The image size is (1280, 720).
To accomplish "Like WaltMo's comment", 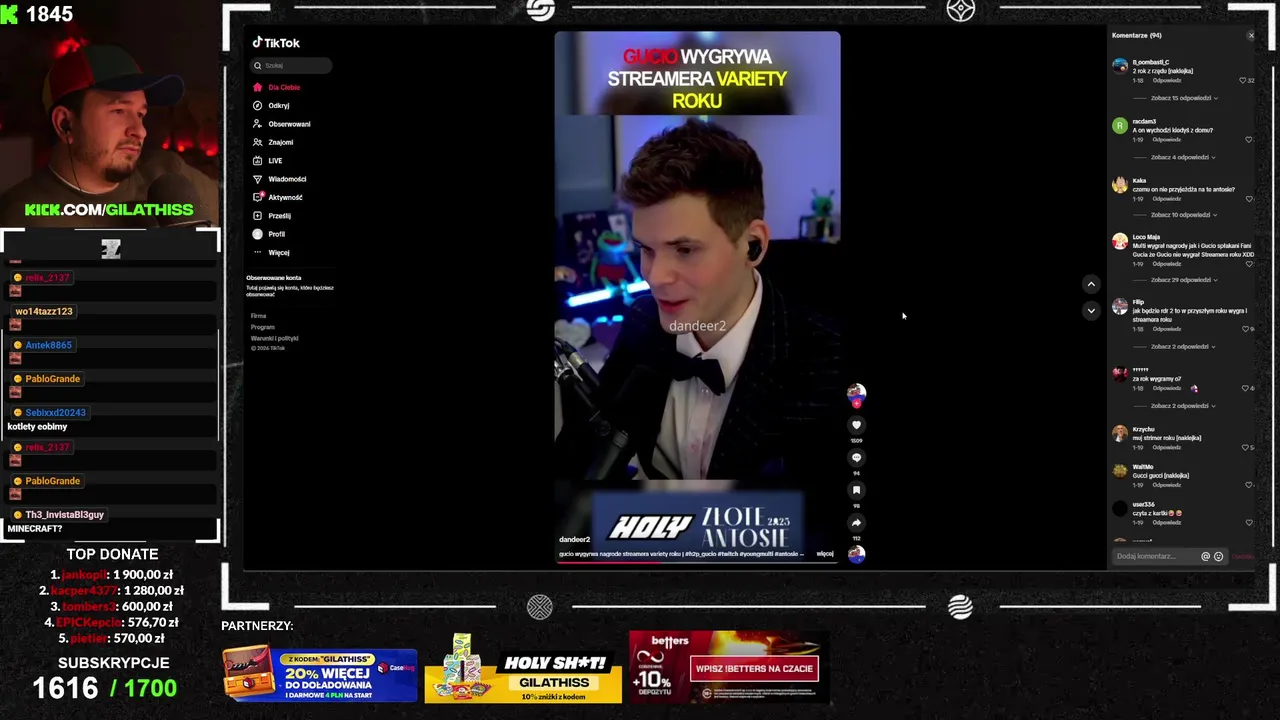I will tap(1248, 485).
